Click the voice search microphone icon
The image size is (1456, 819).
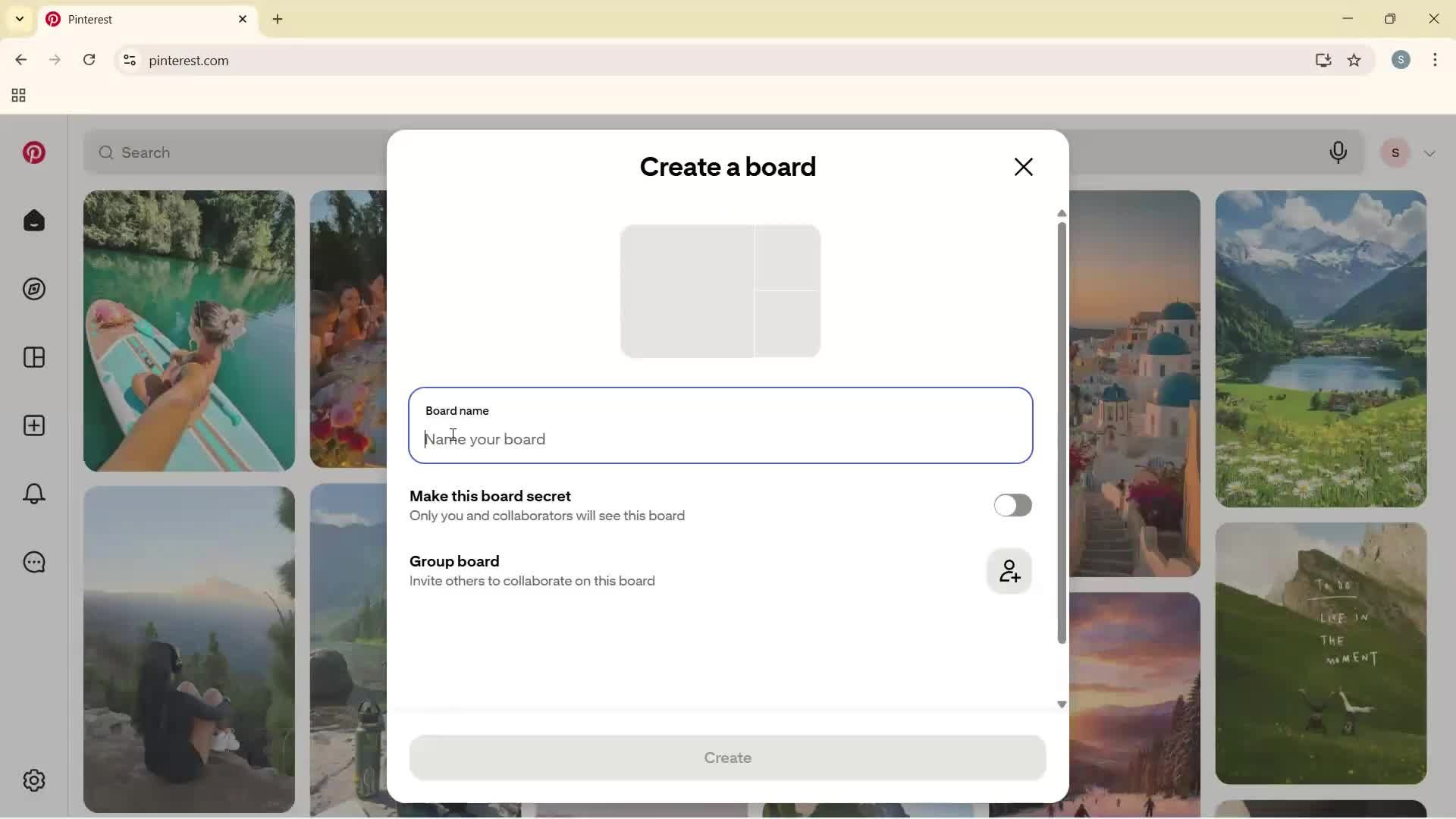point(1338,152)
